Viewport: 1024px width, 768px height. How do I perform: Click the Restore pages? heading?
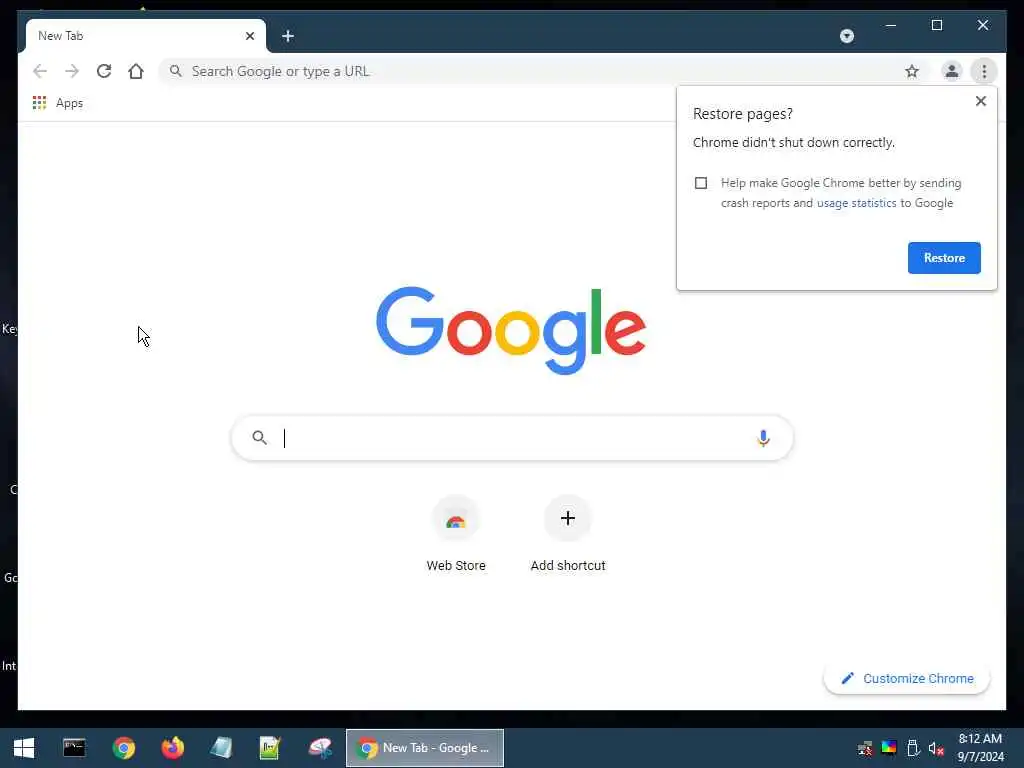pyautogui.click(x=743, y=114)
